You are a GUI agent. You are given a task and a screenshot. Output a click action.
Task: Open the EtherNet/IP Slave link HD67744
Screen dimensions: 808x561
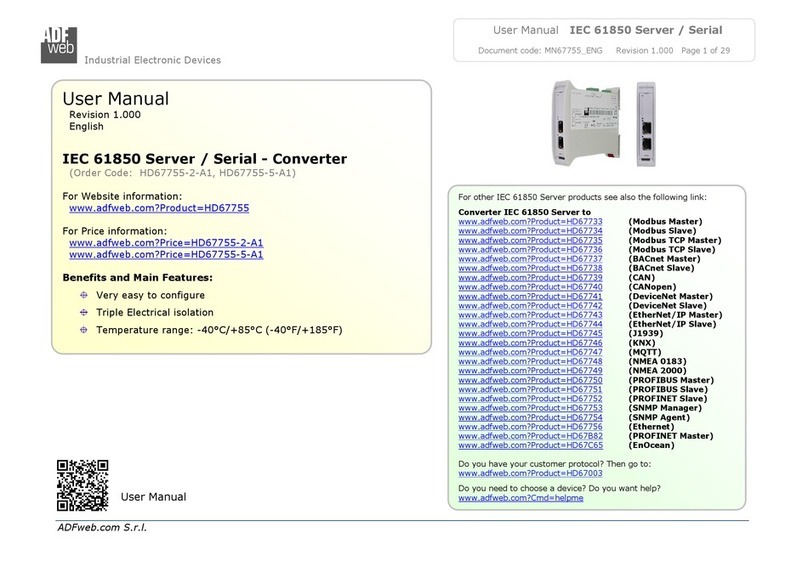pos(530,324)
